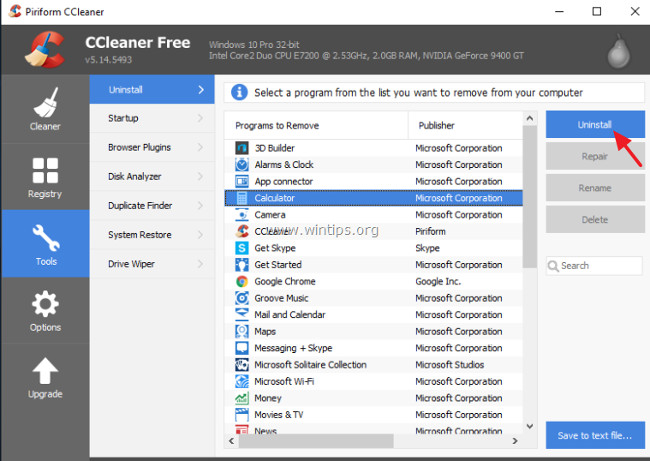The image size is (650, 461).
Task: Click the Upgrade arrow icon
Action: click(x=45, y=370)
